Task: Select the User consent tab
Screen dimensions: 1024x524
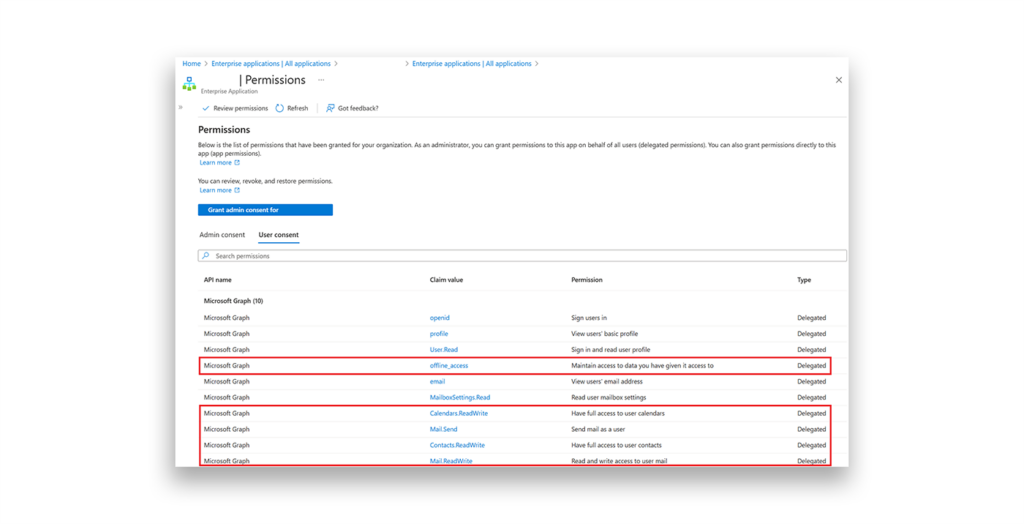Action: coord(278,235)
